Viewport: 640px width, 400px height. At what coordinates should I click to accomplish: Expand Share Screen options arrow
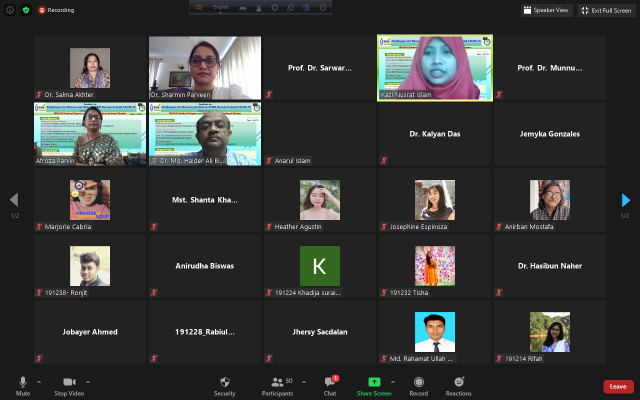(x=392, y=381)
